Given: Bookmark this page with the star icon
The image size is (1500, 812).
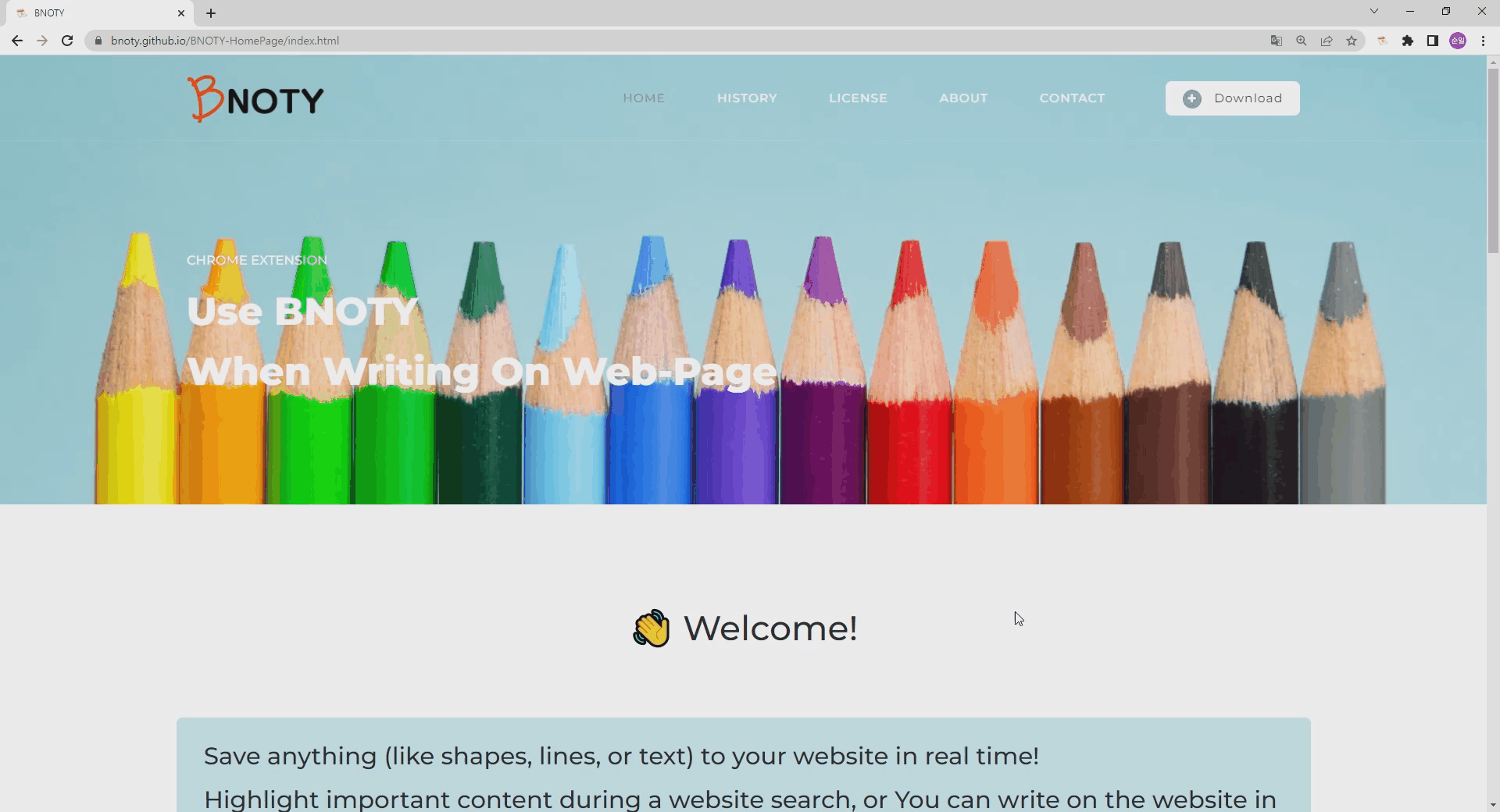Looking at the screenshot, I should [x=1352, y=41].
